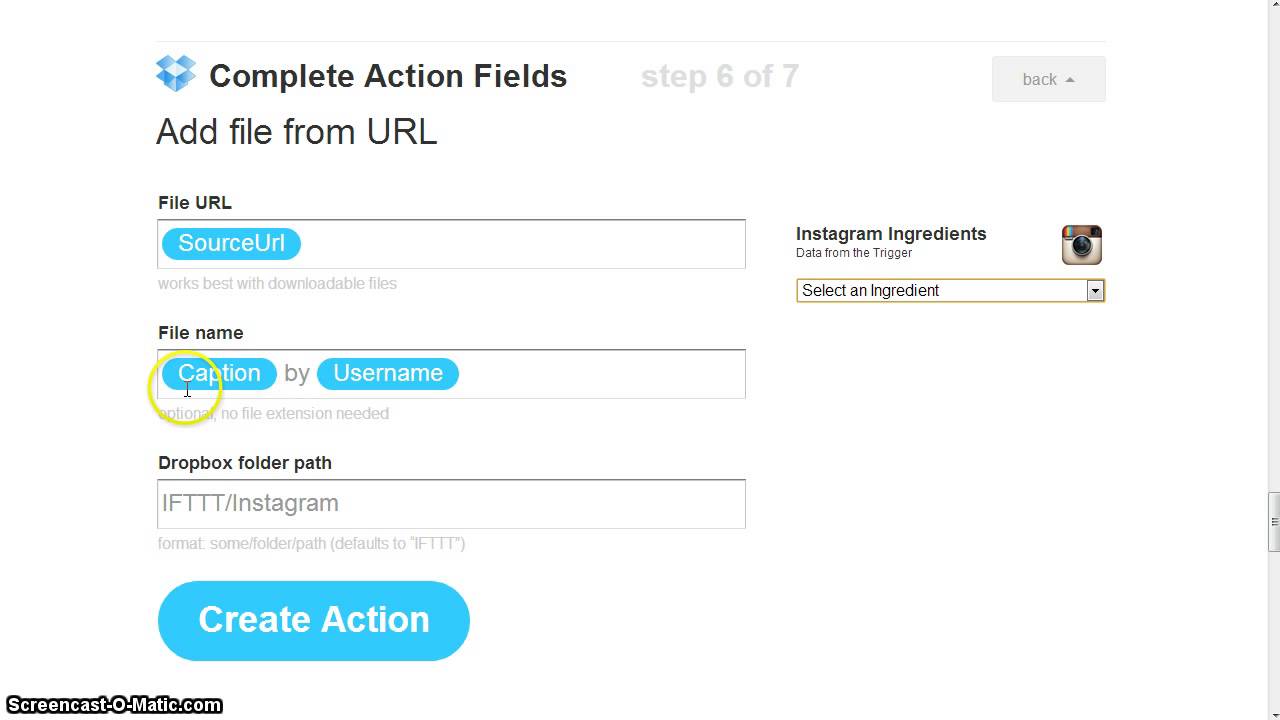Click empty space in File URL field

(520, 244)
